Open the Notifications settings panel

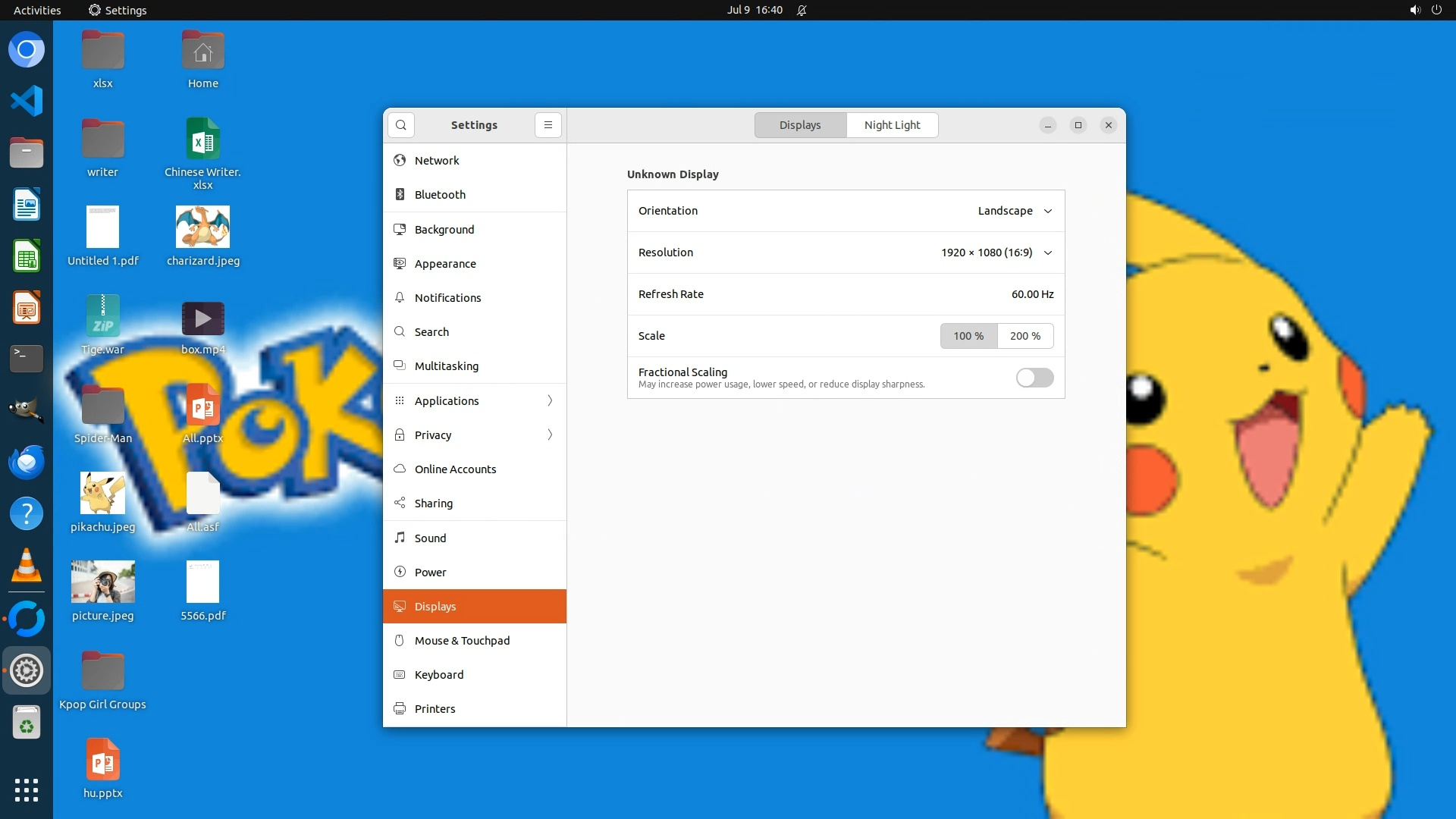tap(447, 298)
